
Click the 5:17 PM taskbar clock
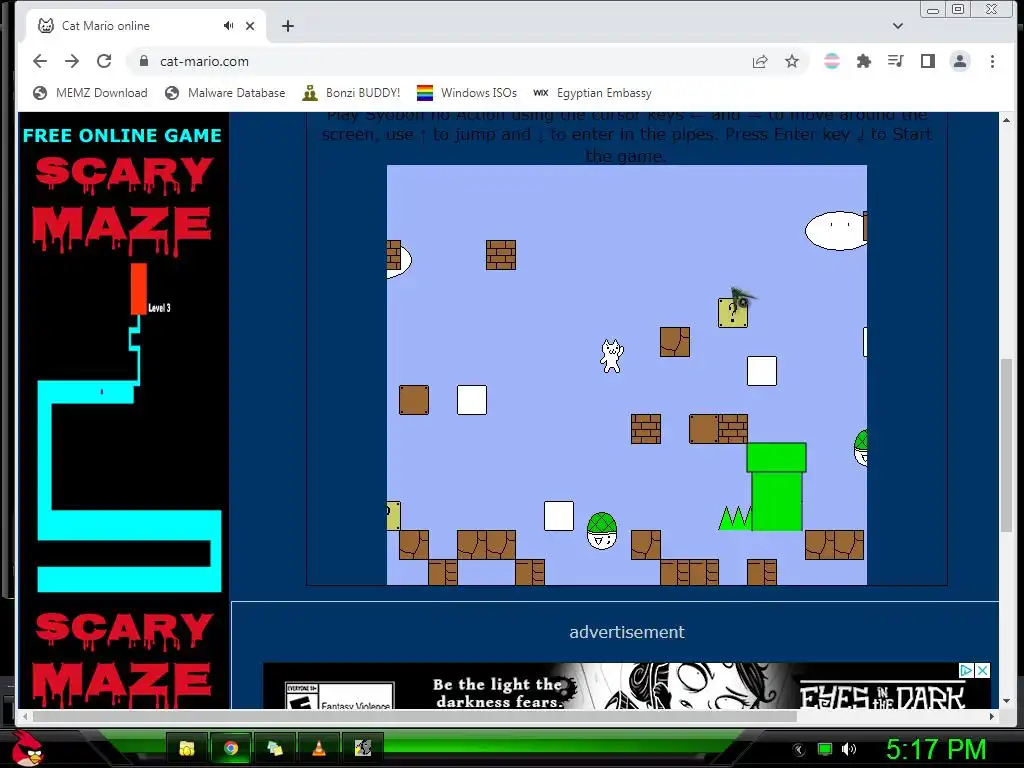click(x=936, y=749)
